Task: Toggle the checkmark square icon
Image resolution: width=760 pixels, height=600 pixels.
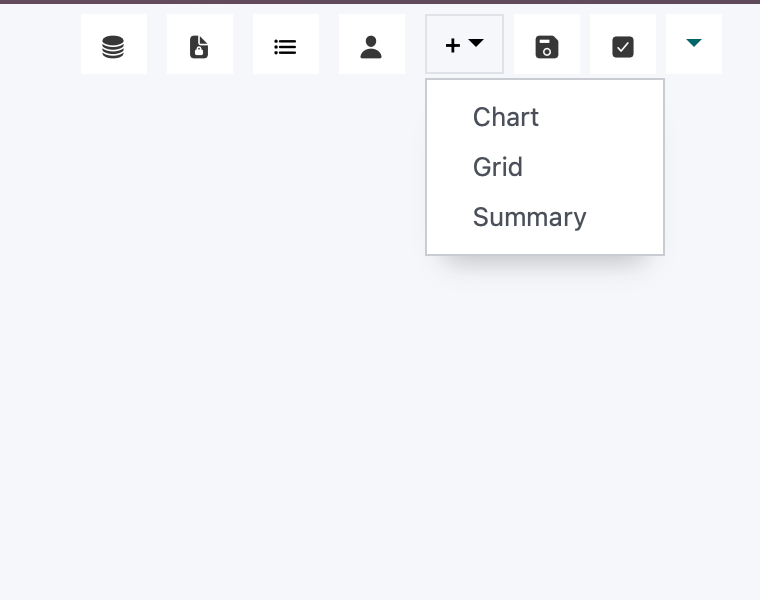Action: coord(623,47)
